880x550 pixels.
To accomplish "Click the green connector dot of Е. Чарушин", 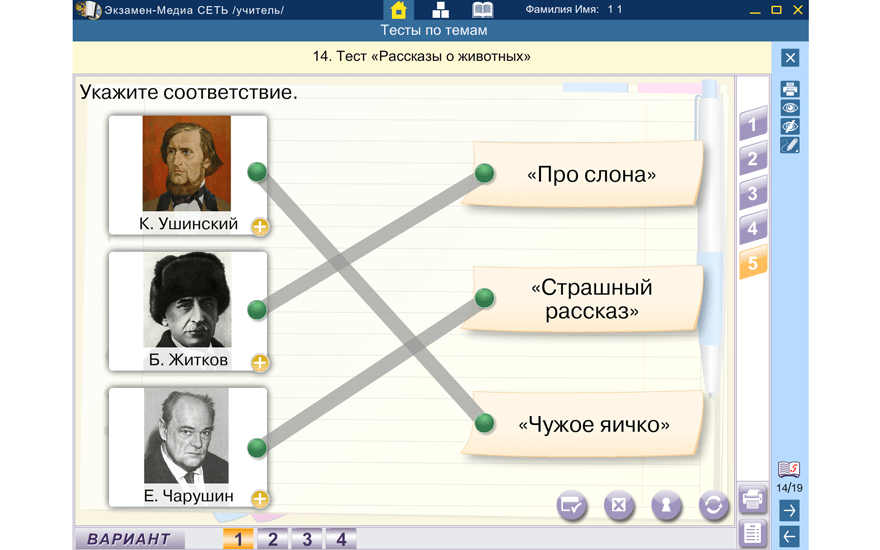I will coord(257,447).
